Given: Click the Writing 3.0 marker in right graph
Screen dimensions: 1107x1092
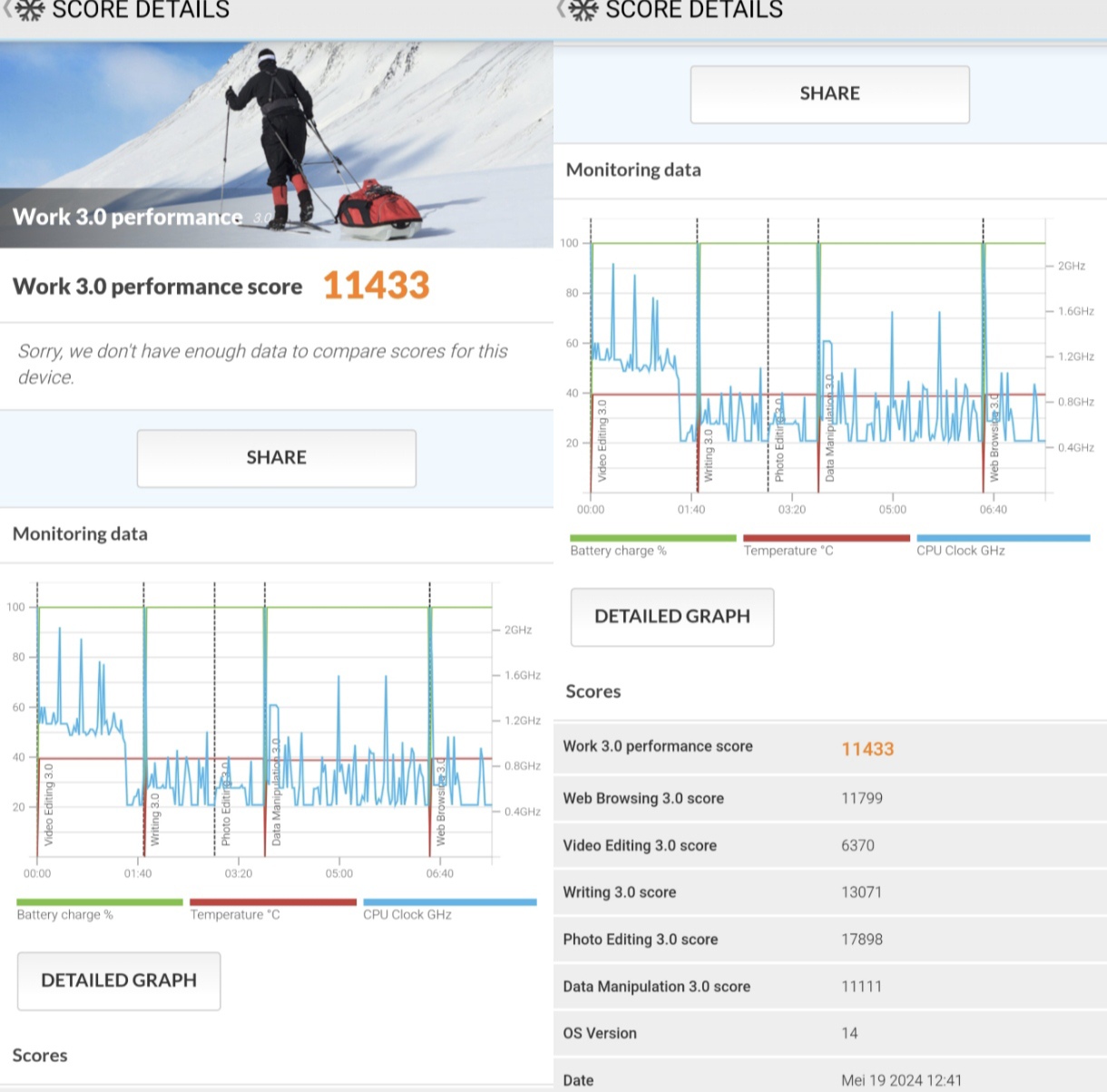Looking at the screenshot, I should [x=709, y=456].
